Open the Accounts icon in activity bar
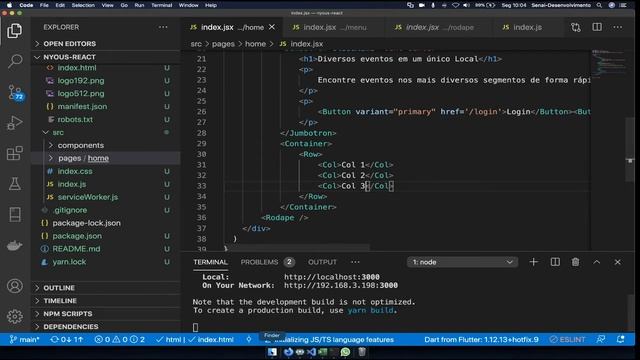The width and height of the screenshot is (640, 360). point(15,286)
